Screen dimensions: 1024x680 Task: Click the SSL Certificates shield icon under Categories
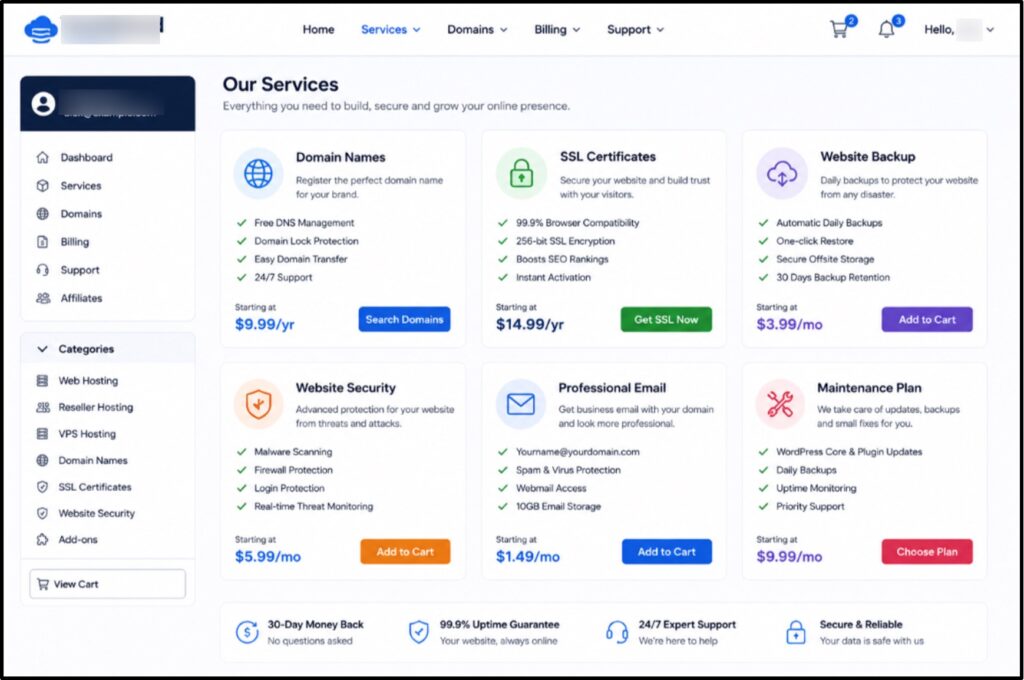point(42,487)
